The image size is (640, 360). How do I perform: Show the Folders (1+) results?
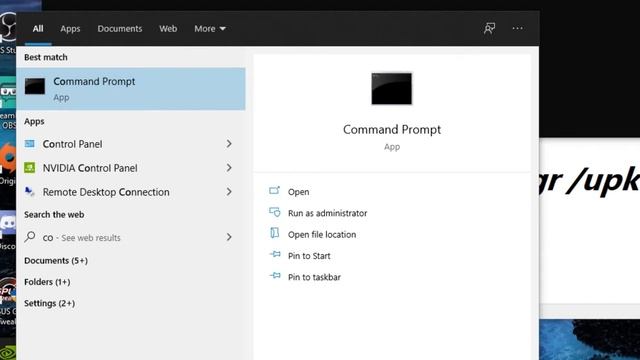[47, 282]
